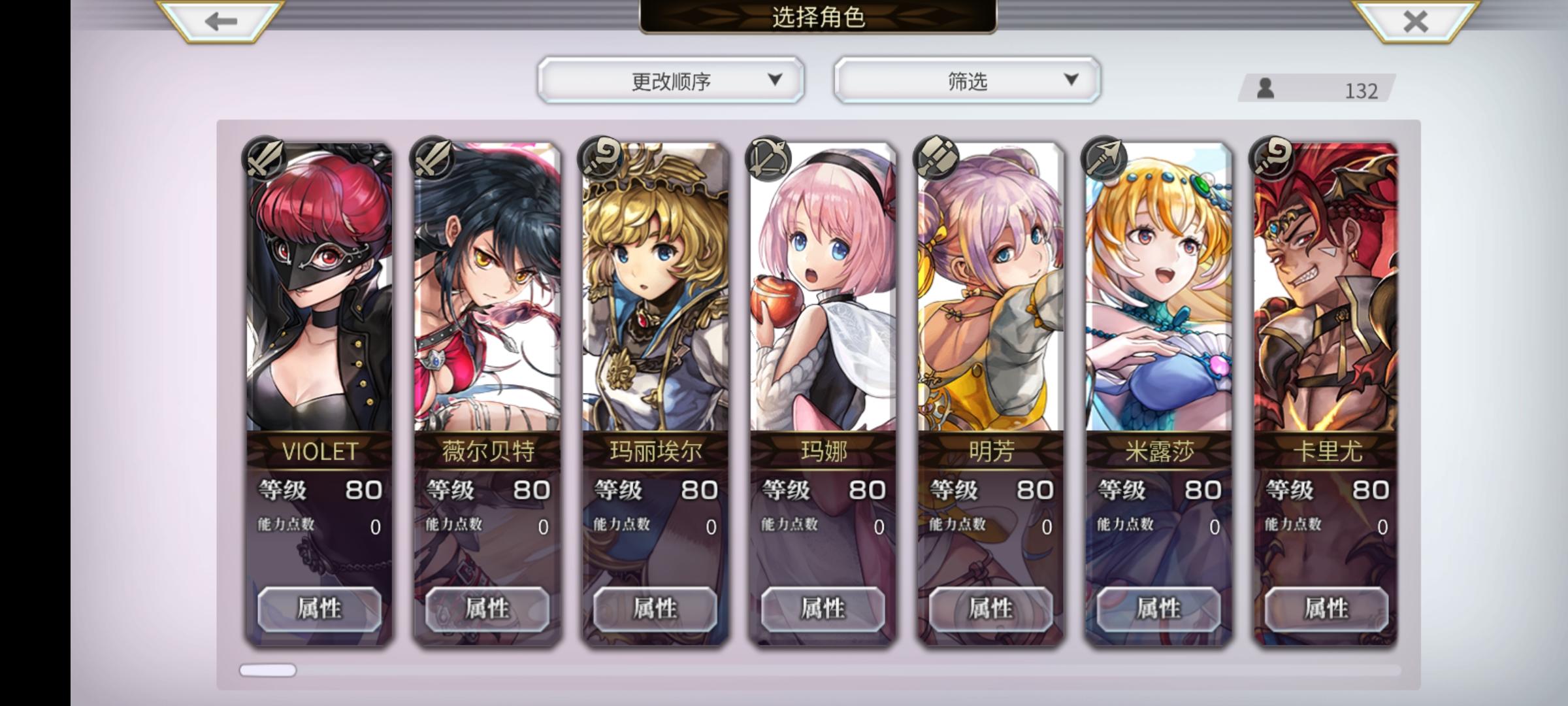Open the 筛选 filter dropdown
The width and height of the screenshot is (1568, 706).
click(x=967, y=80)
